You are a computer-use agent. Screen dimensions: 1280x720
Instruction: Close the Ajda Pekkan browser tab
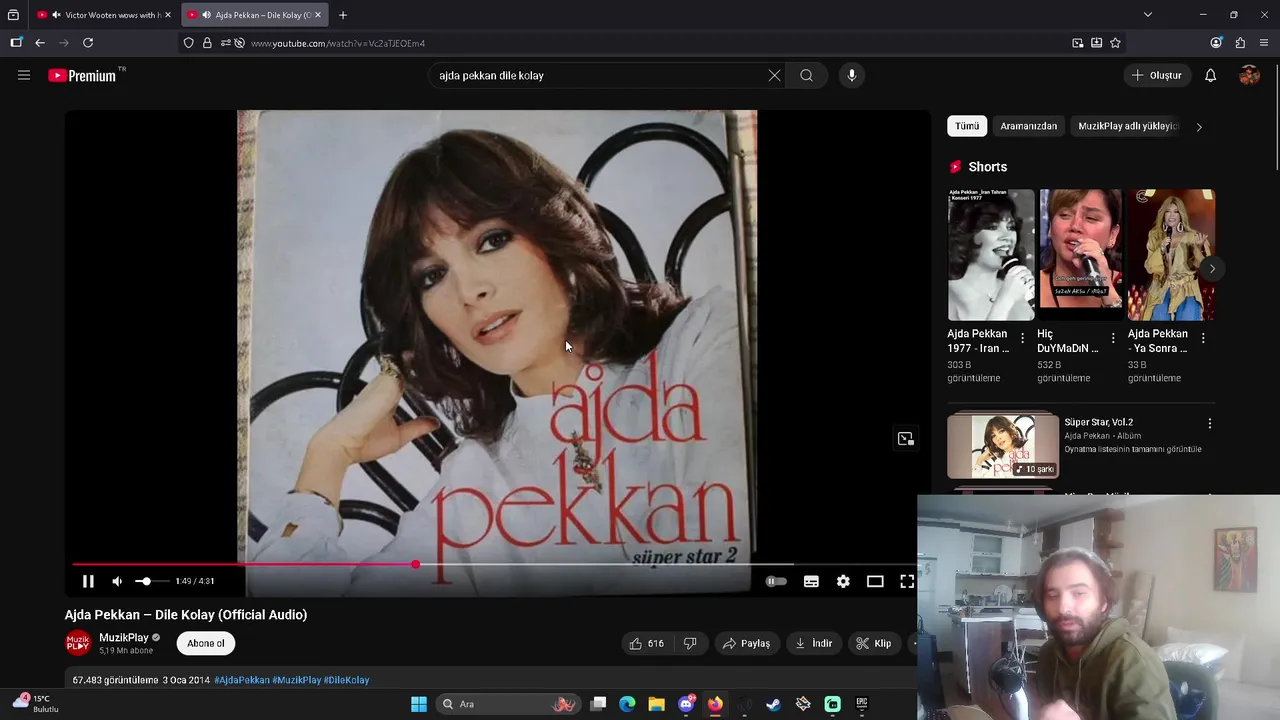click(318, 15)
